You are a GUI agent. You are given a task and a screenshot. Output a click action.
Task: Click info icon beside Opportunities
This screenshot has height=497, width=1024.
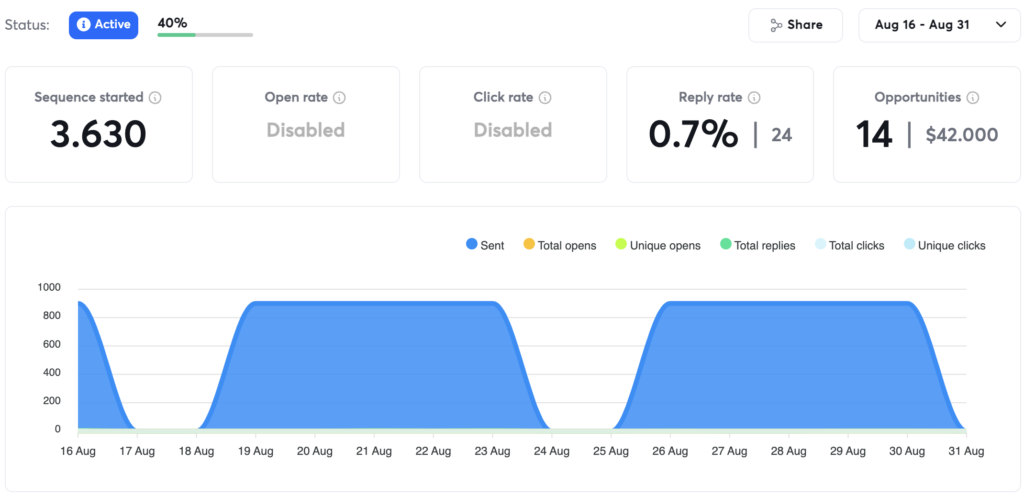pyautogui.click(x=973, y=98)
